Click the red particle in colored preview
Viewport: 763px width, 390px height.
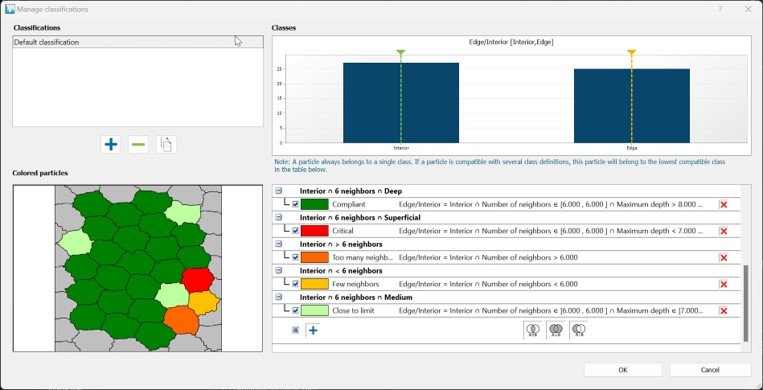coord(198,279)
